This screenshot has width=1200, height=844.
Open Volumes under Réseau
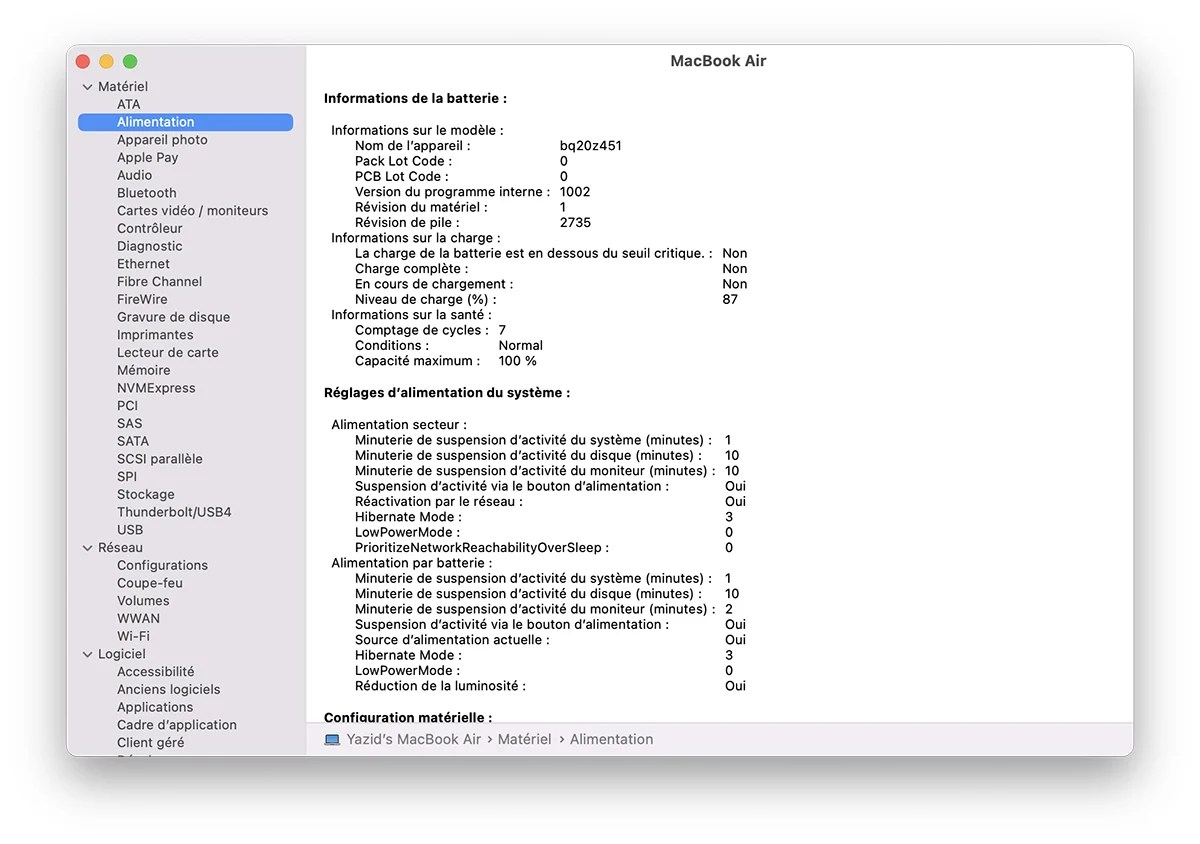click(143, 601)
